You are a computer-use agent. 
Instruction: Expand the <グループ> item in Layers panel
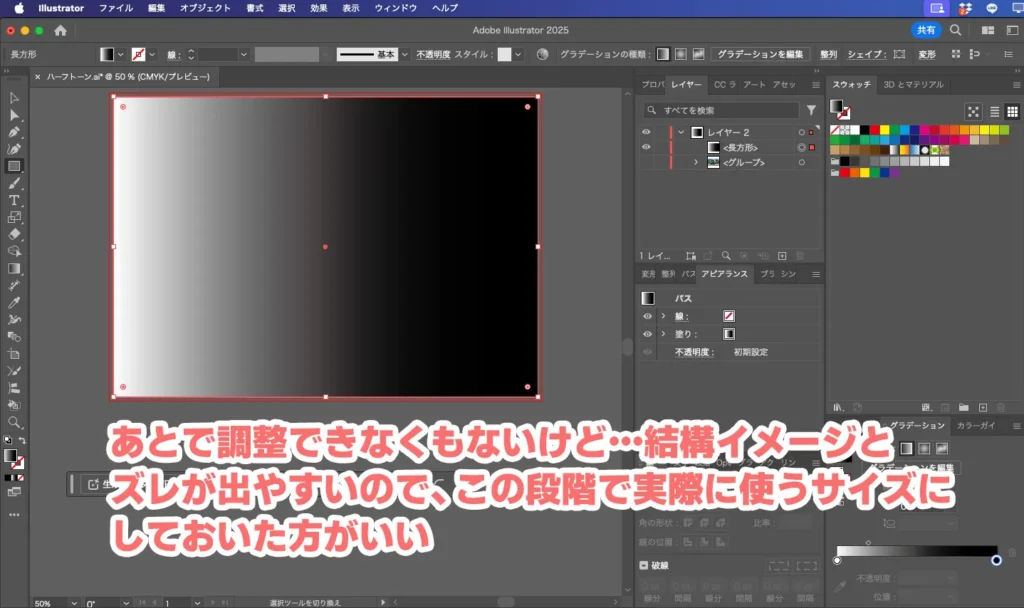tap(695, 163)
